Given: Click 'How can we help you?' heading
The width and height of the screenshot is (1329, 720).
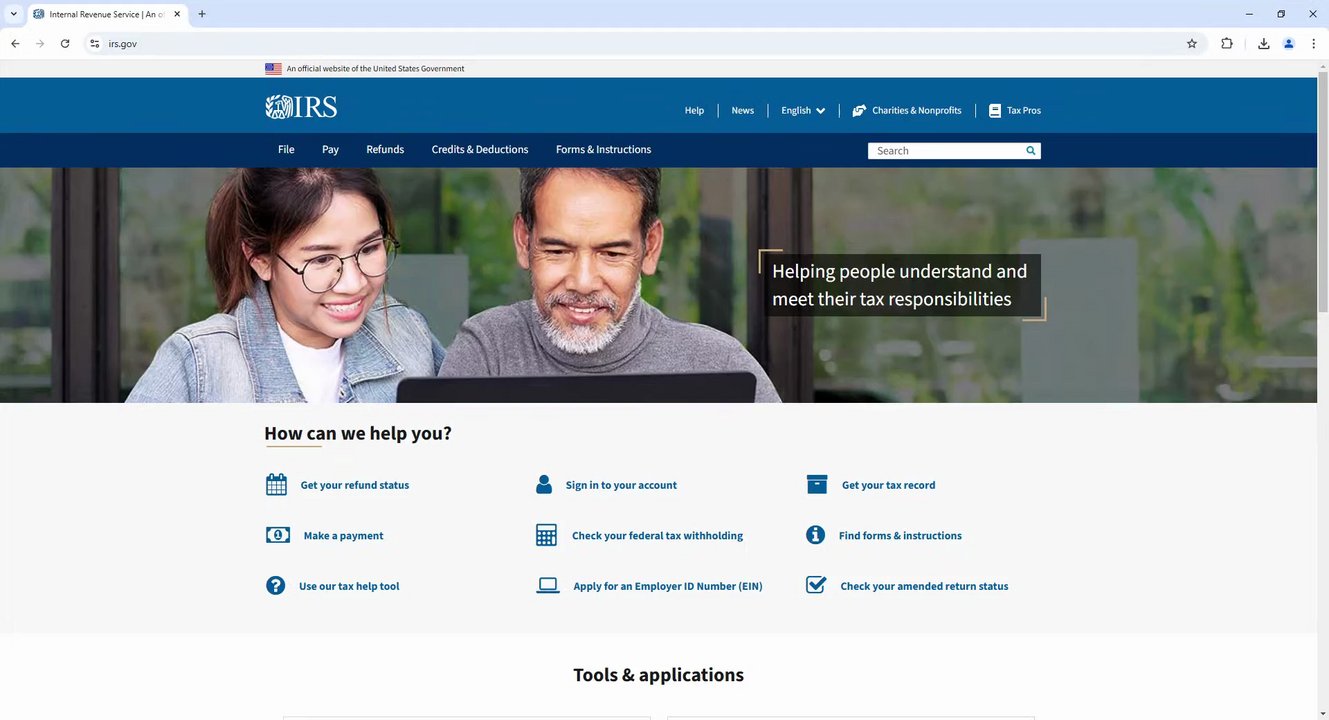Looking at the screenshot, I should (358, 434).
